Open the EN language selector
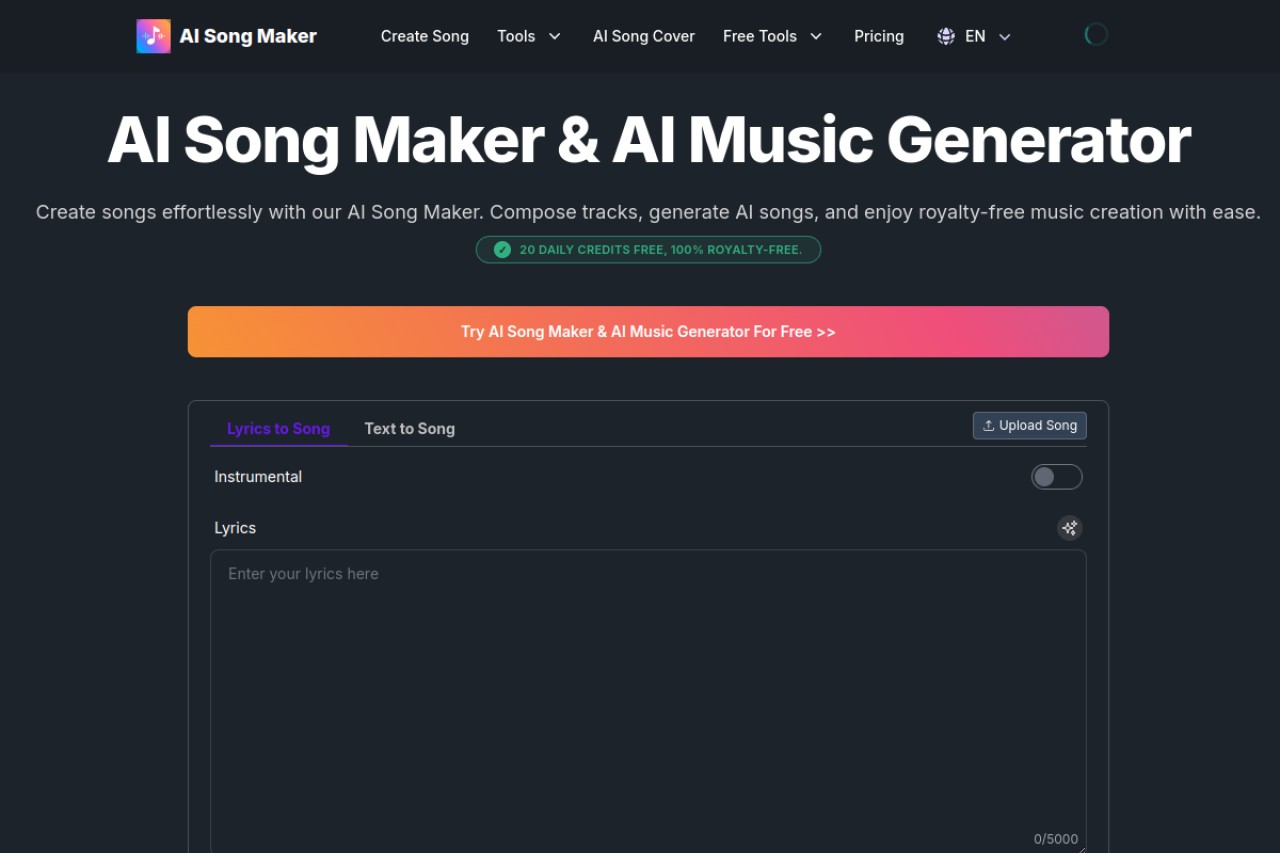Screen dimensions: 1280x853 coord(975,36)
